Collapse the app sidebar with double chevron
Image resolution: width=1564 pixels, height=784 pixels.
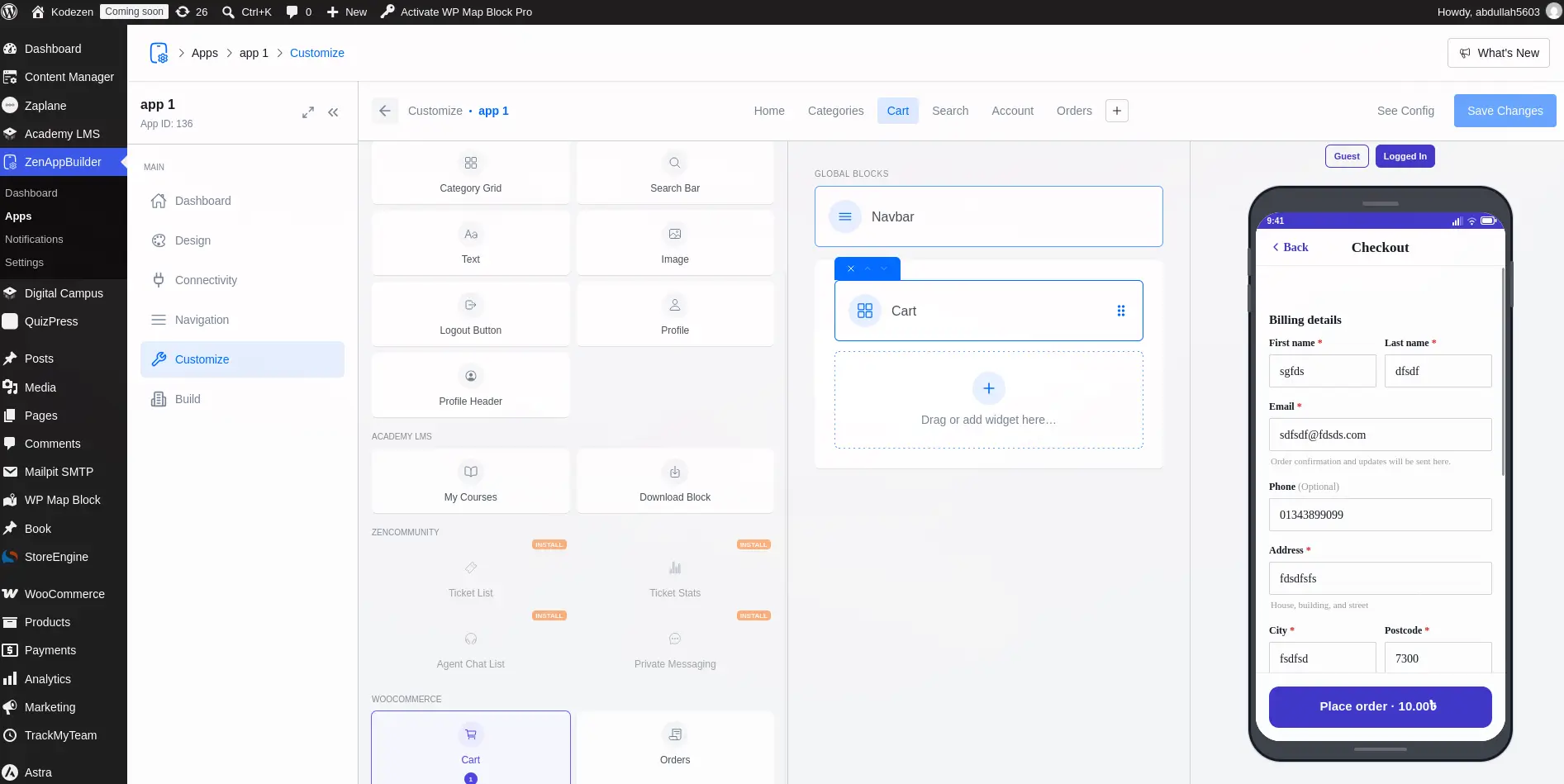tap(333, 112)
